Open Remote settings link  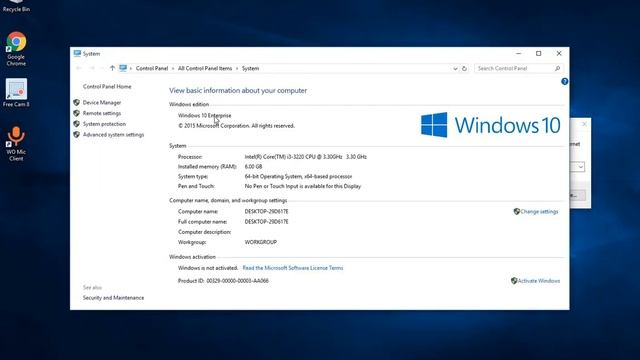click(x=102, y=113)
